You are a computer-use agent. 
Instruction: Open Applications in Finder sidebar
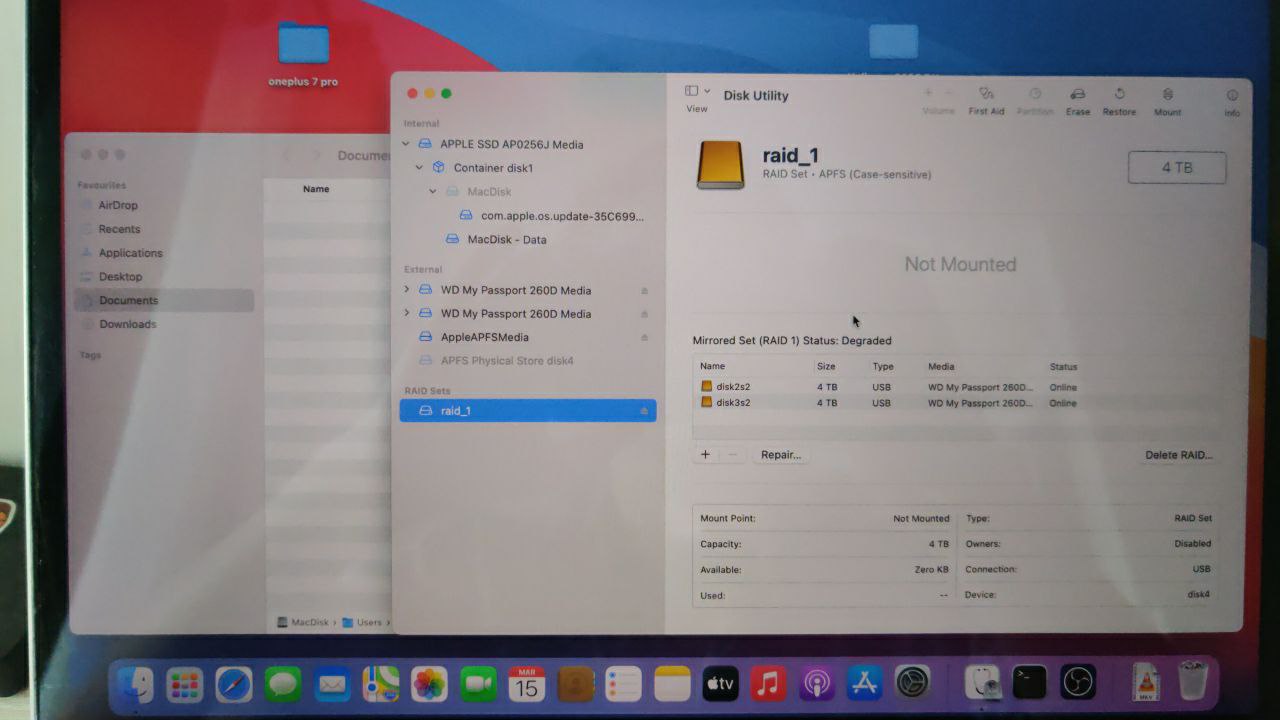click(x=130, y=253)
